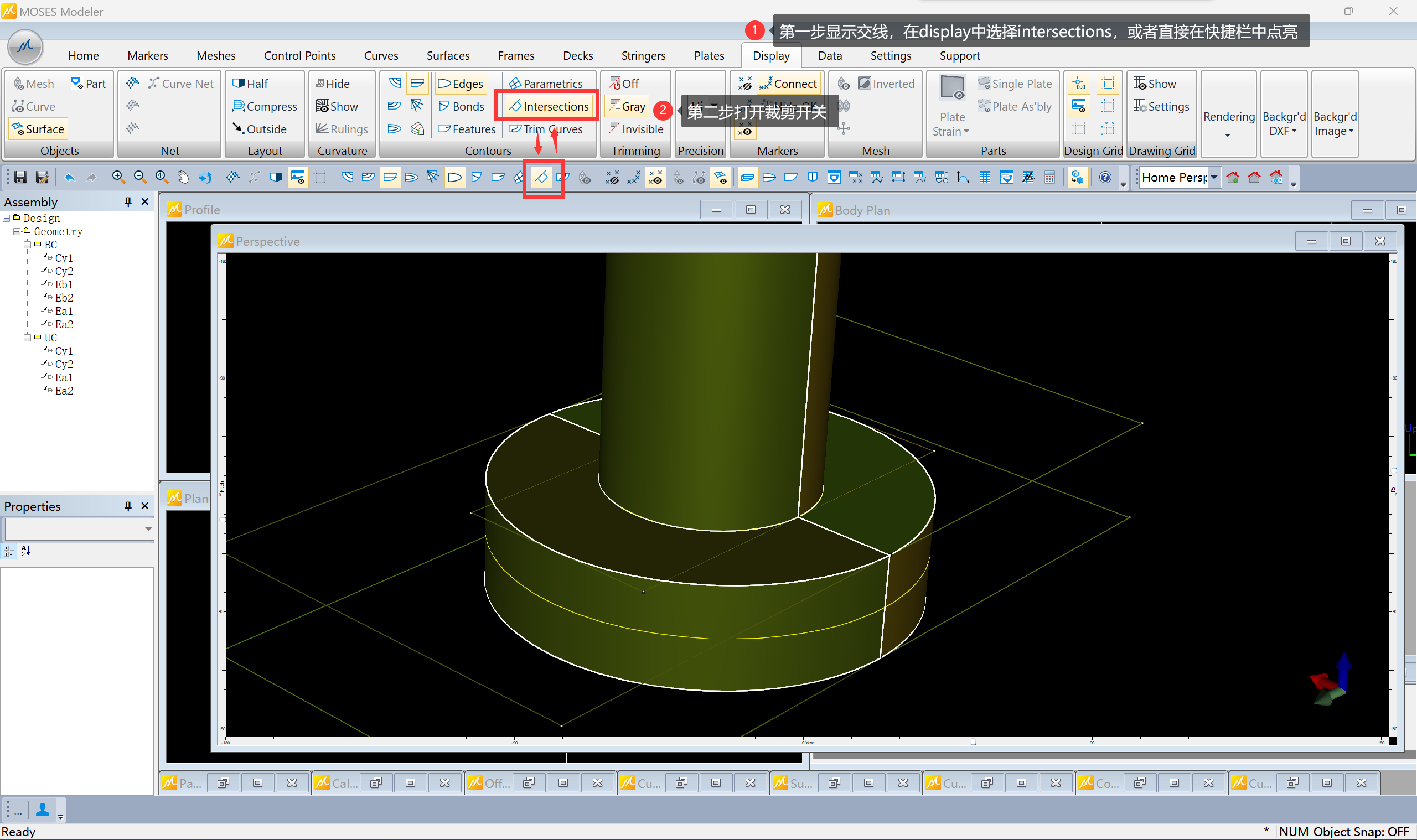
Task: Toggle Gray trimming mode
Action: pyautogui.click(x=627, y=106)
